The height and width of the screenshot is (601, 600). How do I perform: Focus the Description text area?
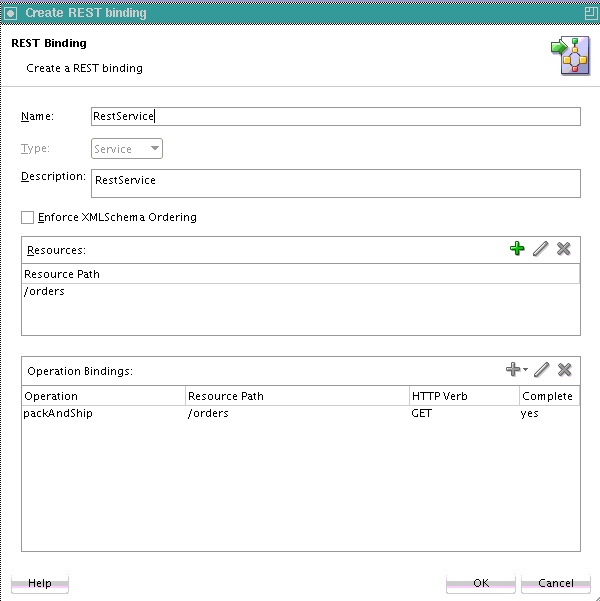(336, 184)
